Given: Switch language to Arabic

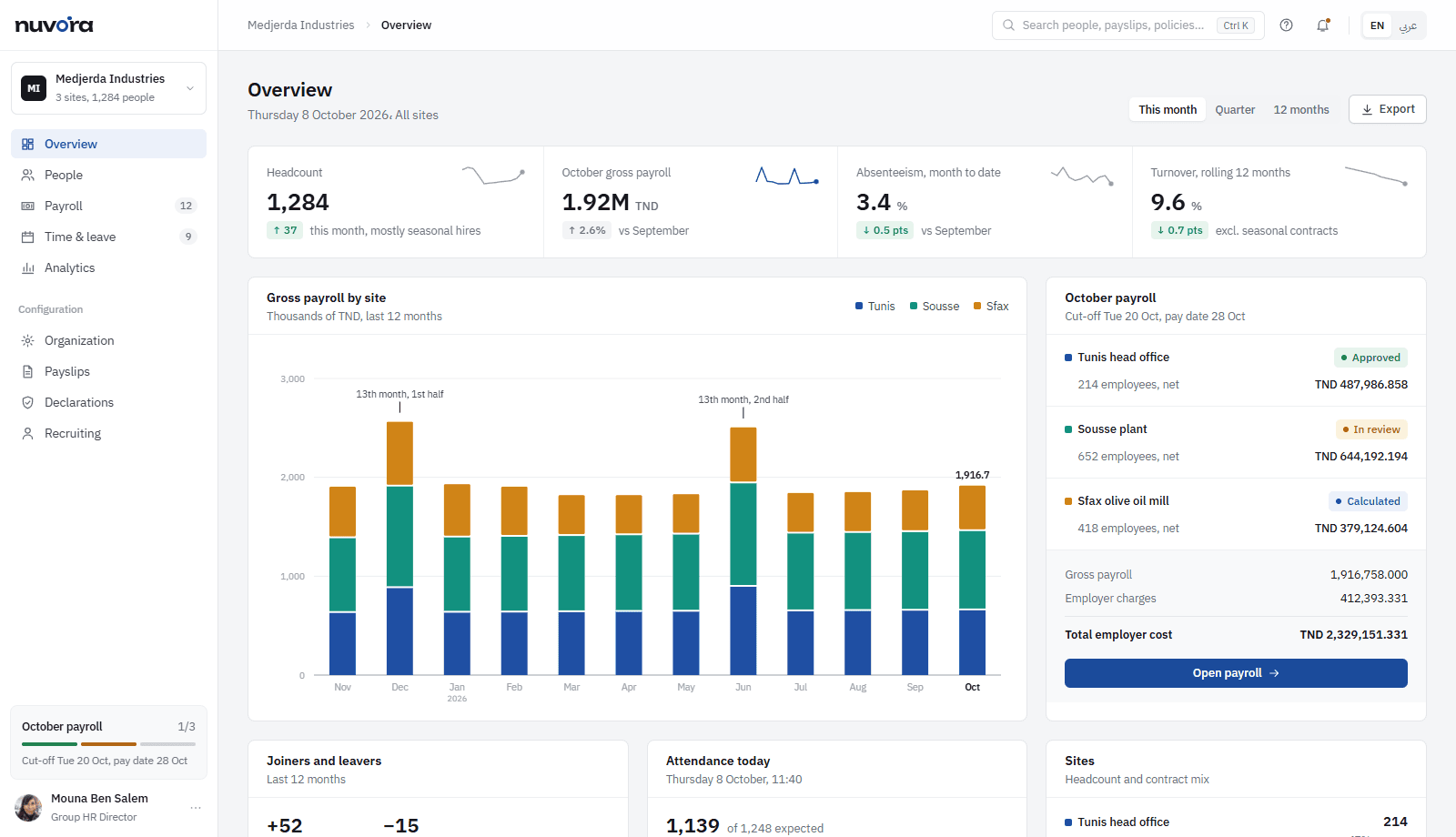Looking at the screenshot, I should [1408, 25].
